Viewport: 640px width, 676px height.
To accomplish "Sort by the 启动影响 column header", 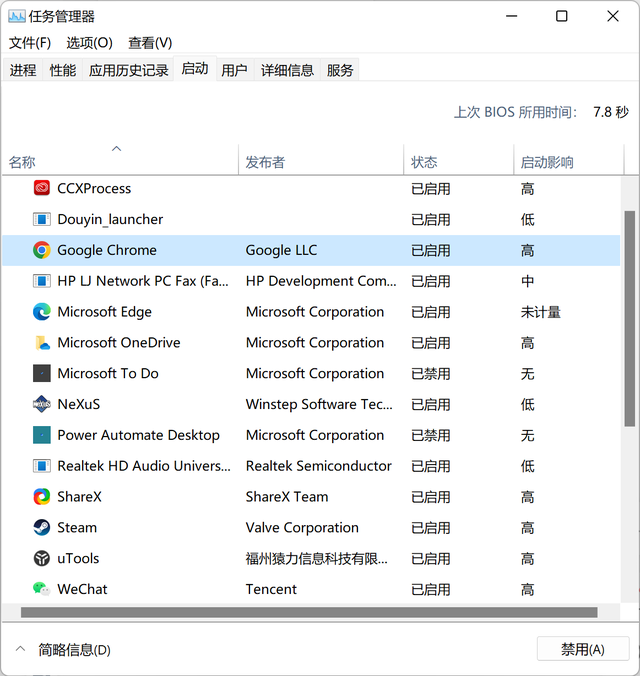I will [x=569, y=160].
